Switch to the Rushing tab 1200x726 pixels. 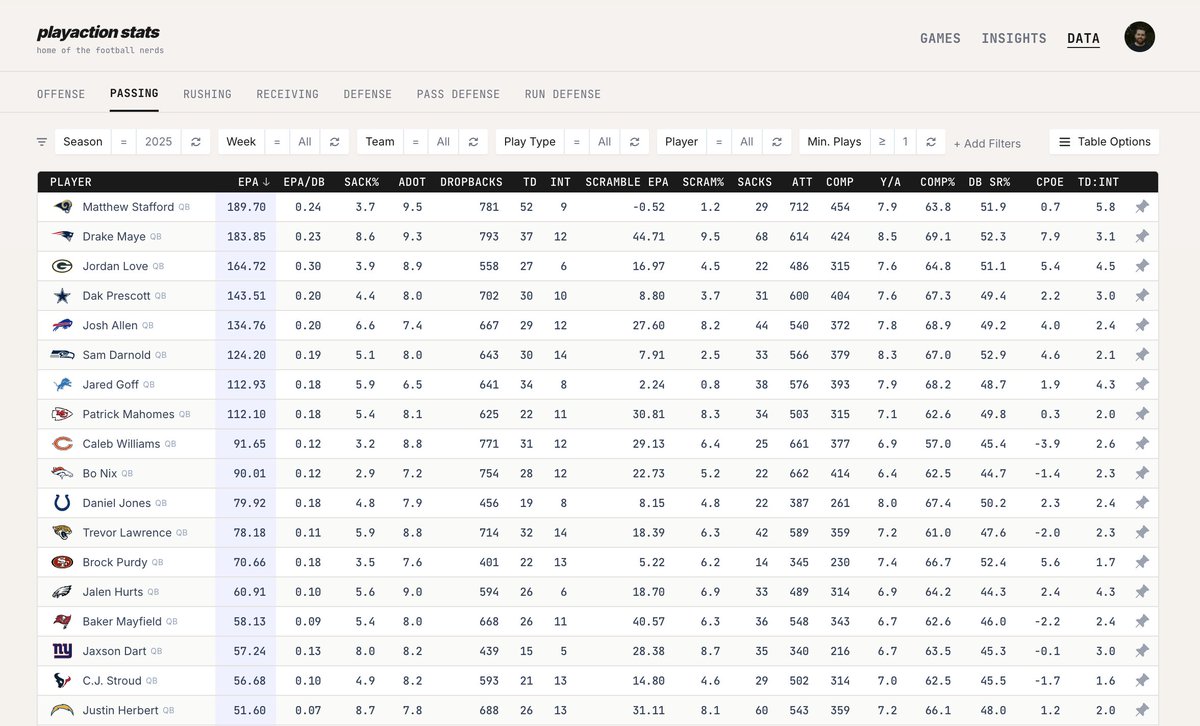point(207,94)
